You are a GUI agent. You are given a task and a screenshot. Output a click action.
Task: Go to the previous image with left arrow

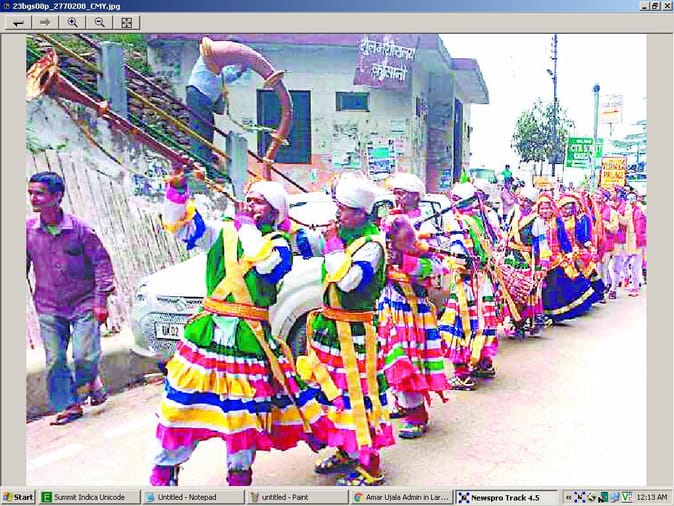pos(18,22)
